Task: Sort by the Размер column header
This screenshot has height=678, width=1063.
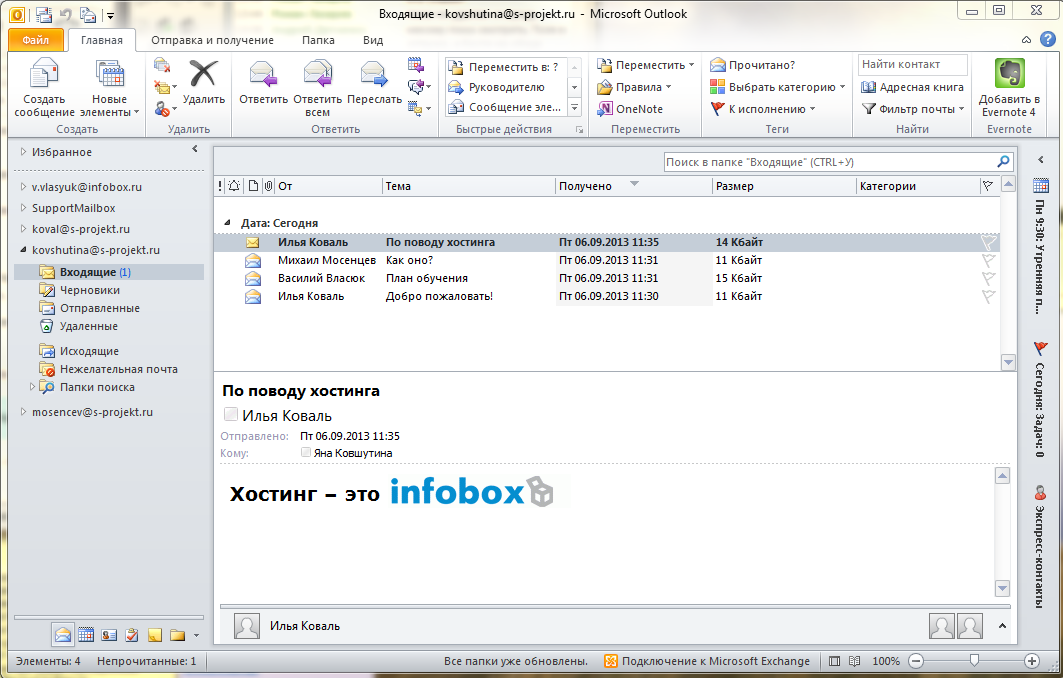Action: [x=784, y=186]
